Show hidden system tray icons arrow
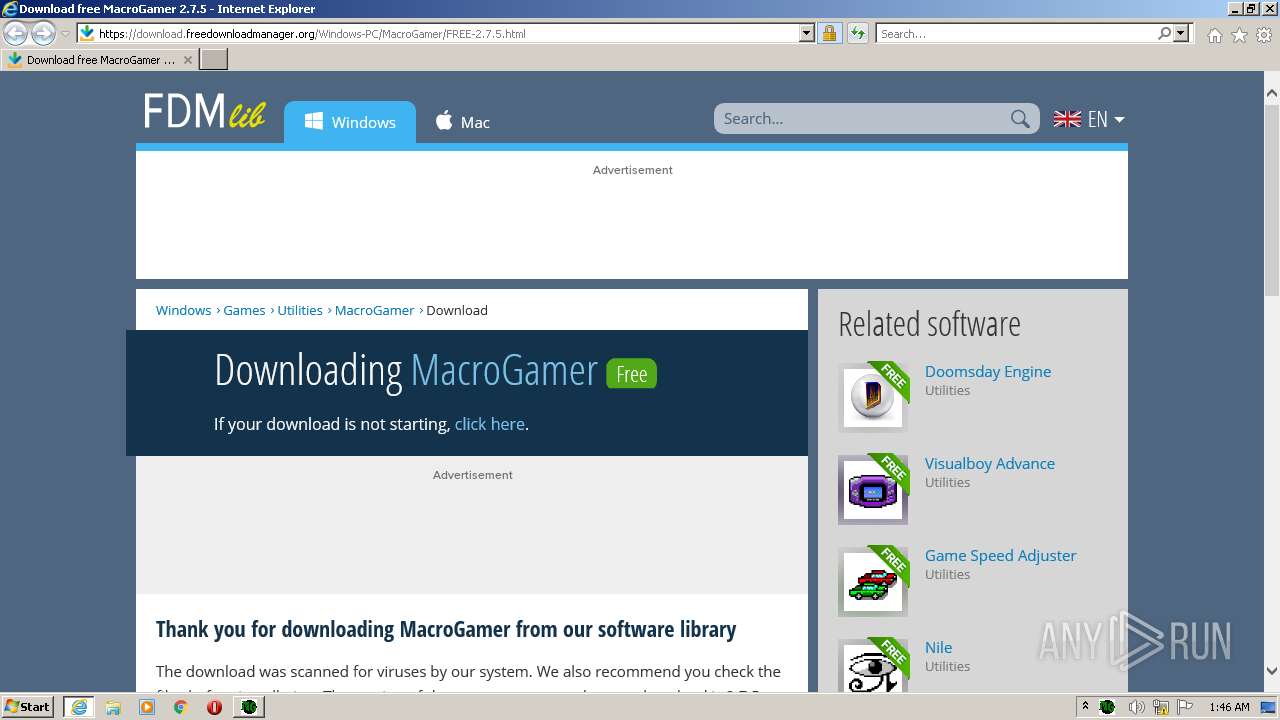Screen dimensions: 1280x720 [x=1085, y=707]
